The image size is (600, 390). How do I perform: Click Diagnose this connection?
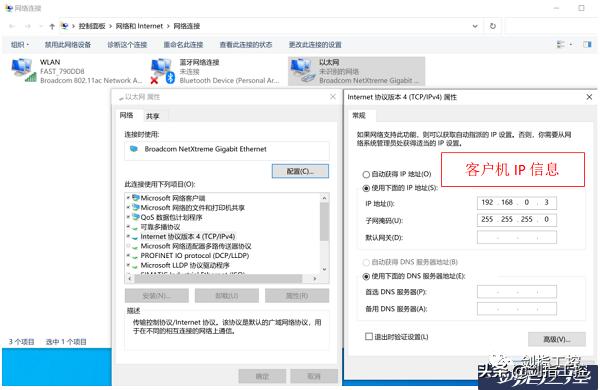click(x=127, y=44)
